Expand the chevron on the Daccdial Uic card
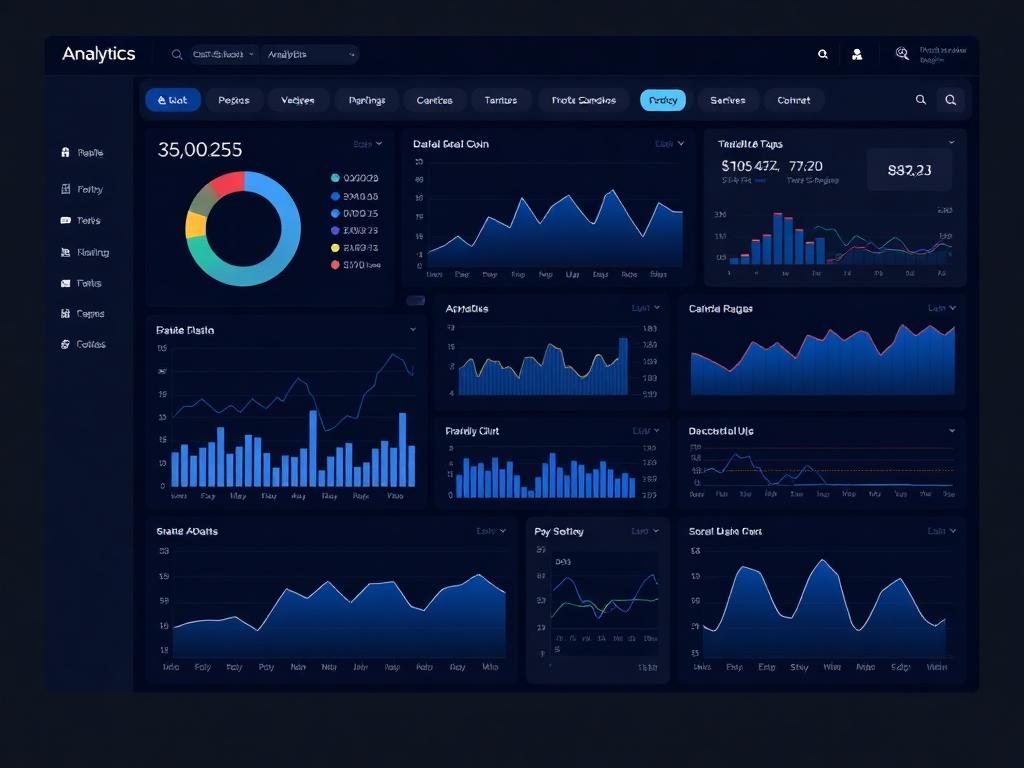1024x768 pixels. 952,431
